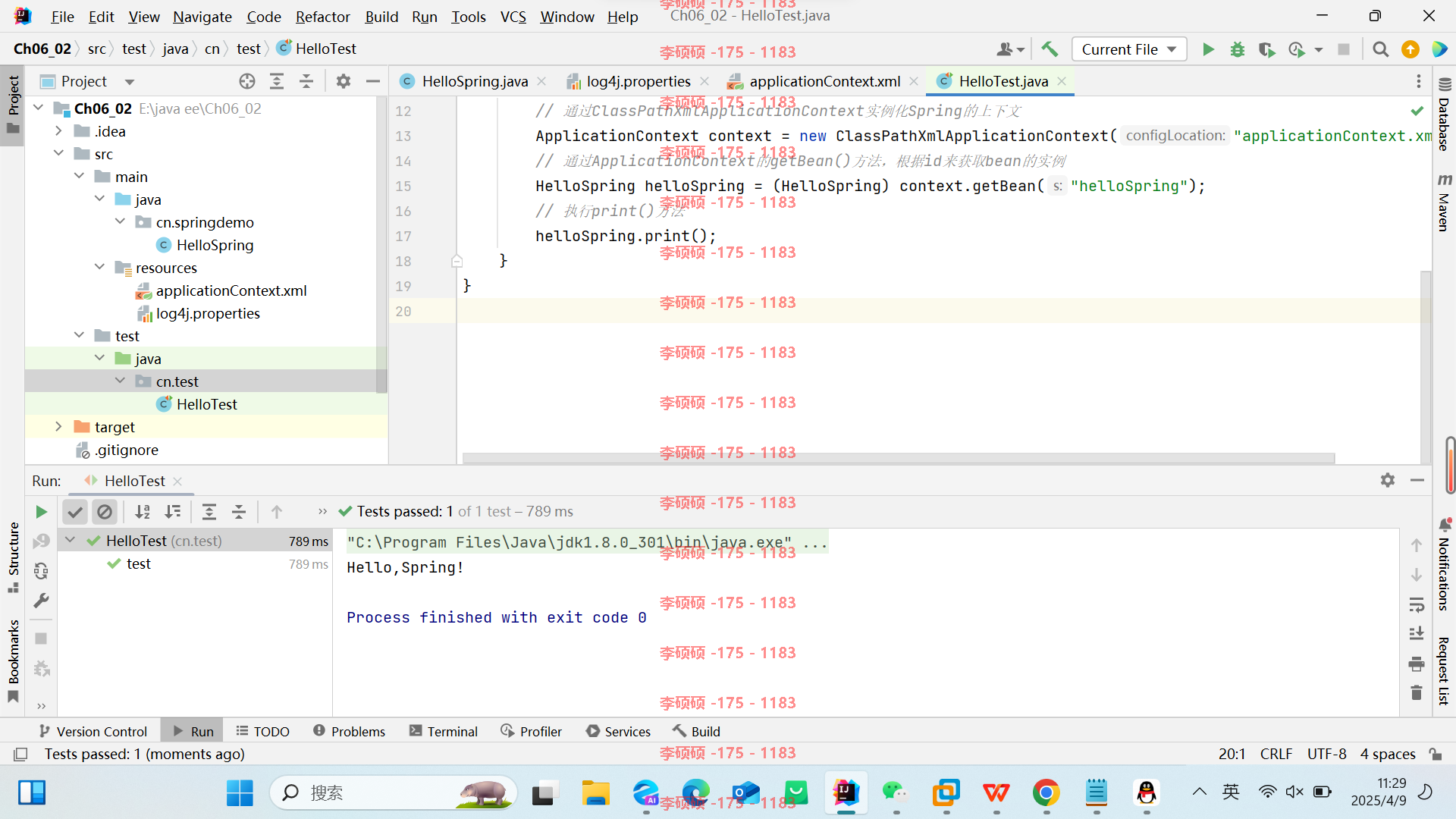
Task: Open Terminal tool window
Action: [444, 731]
